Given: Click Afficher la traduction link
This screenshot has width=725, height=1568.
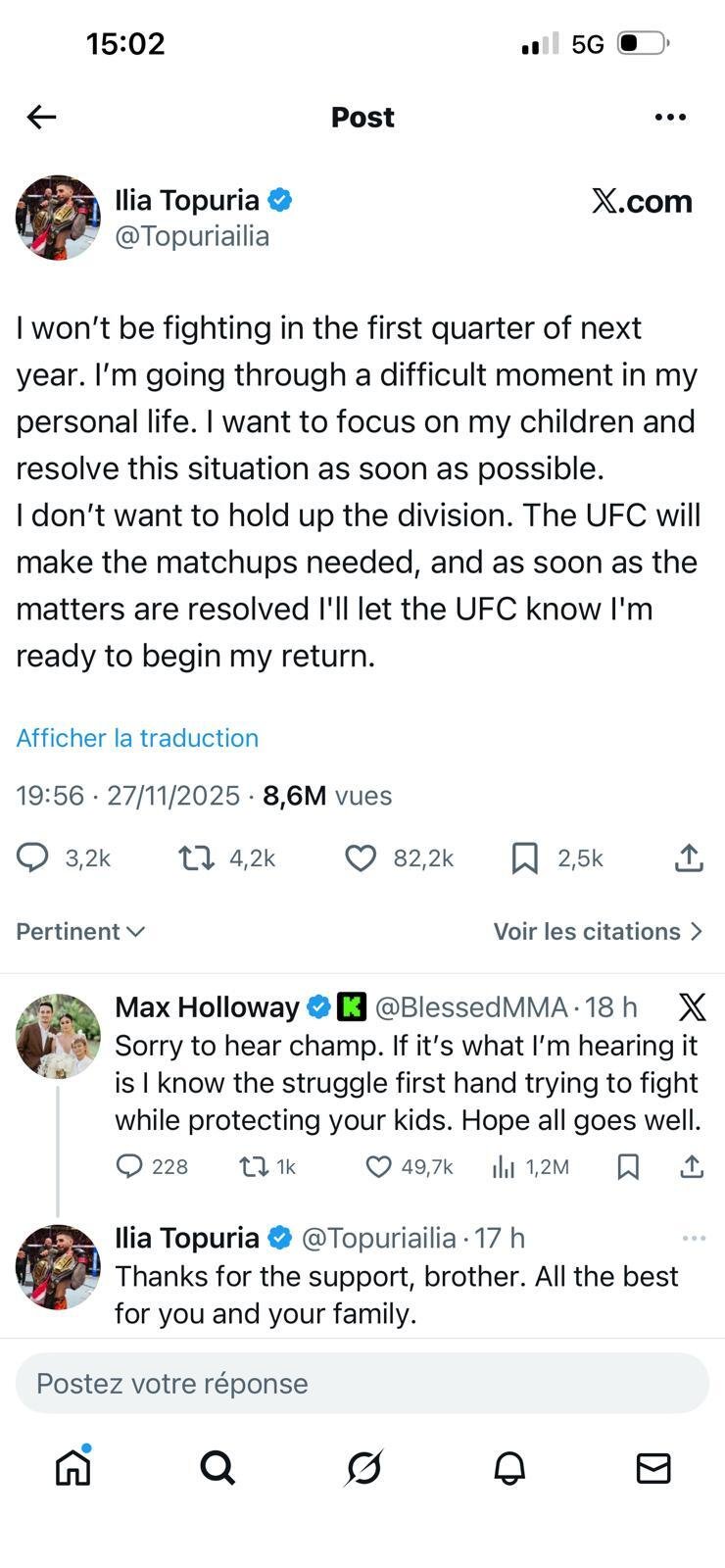Looking at the screenshot, I should click(137, 738).
